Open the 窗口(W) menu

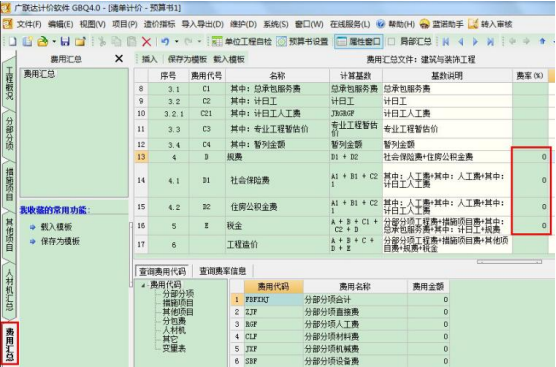click(x=309, y=24)
